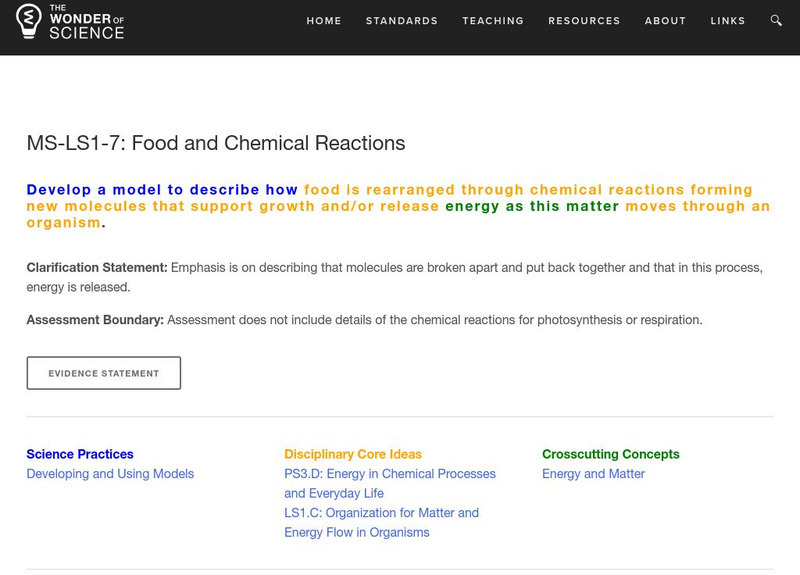
Task: Click the Disciplinary Core Ideas heading
Action: pos(353,454)
